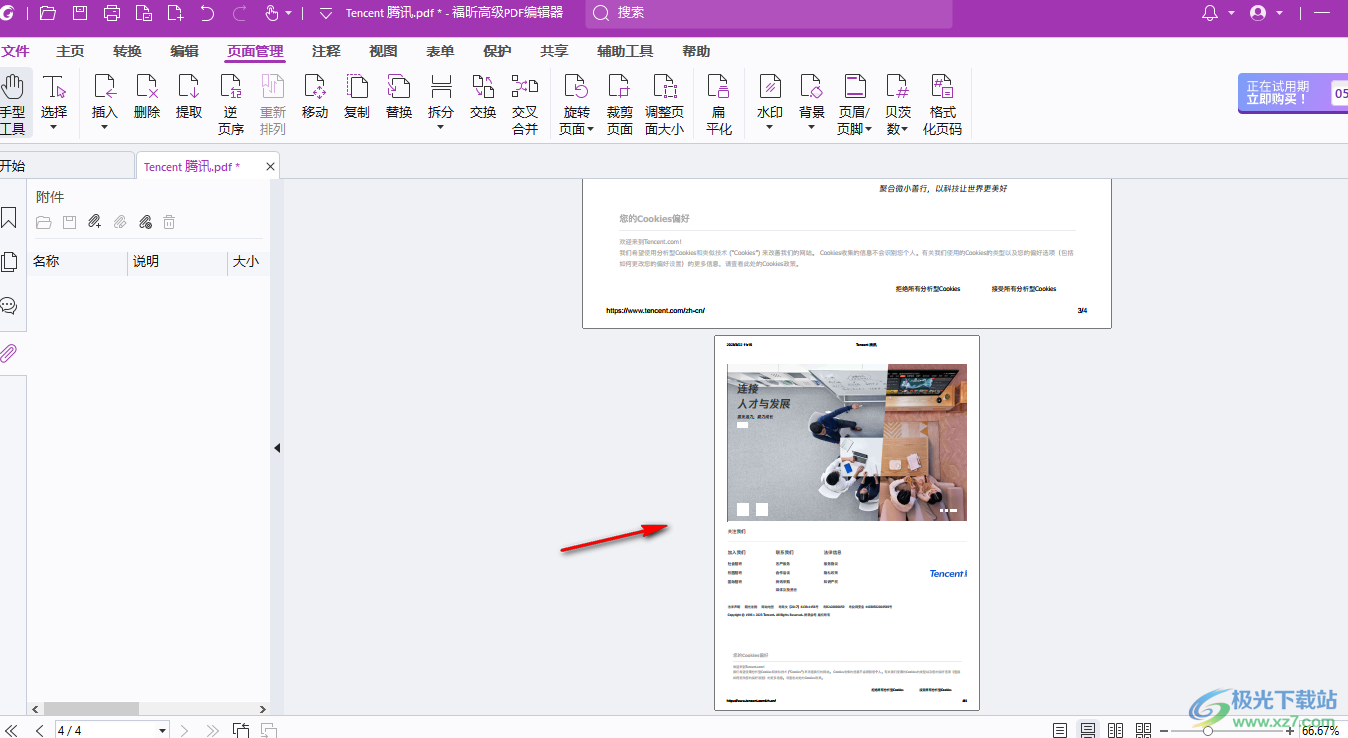Switch to the 共享 Share tab
Screen dimensions: 1348x738
click(x=554, y=51)
